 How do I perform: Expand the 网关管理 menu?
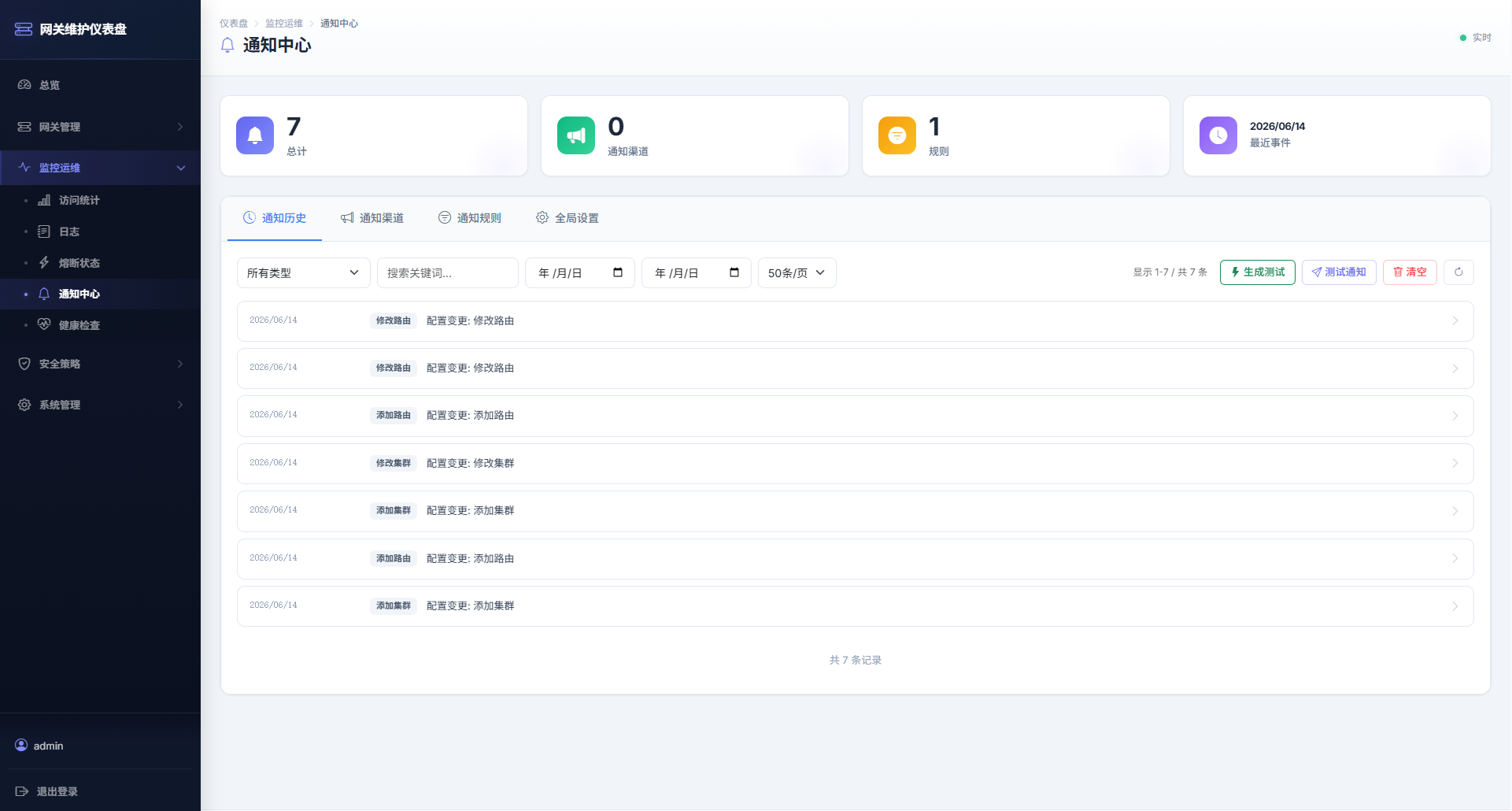click(x=100, y=127)
